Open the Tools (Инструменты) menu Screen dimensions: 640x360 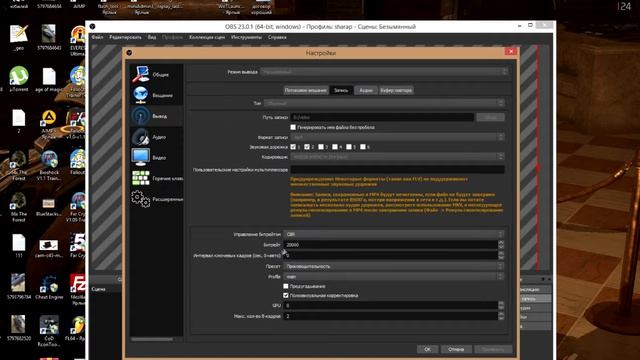click(x=246, y=37)
